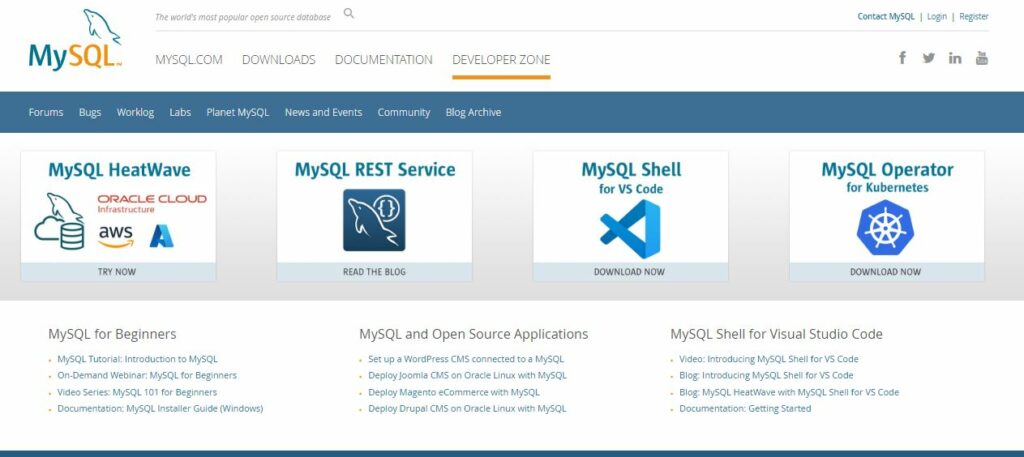Open Video Series: MySQL 101 for Beginners
This screenshot has height=457, width=1024.
pos(137,392)
